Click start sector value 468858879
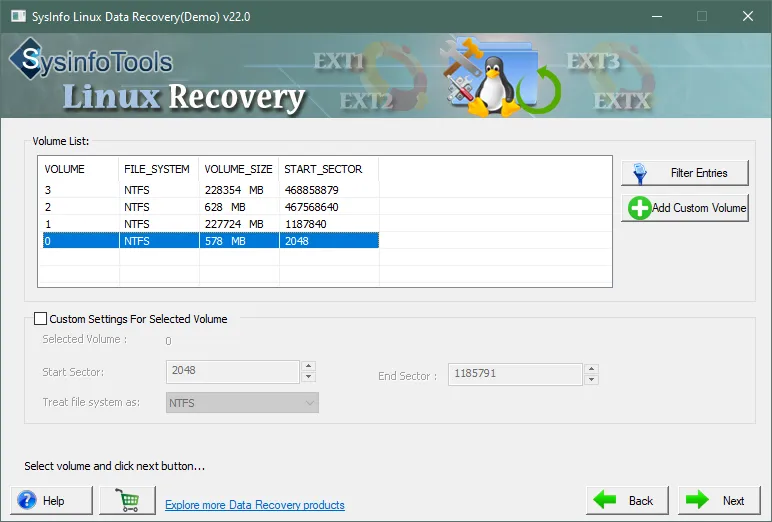The height and width of the screenshot is (522, 772). pyautogui.click(x=312, y=190)
